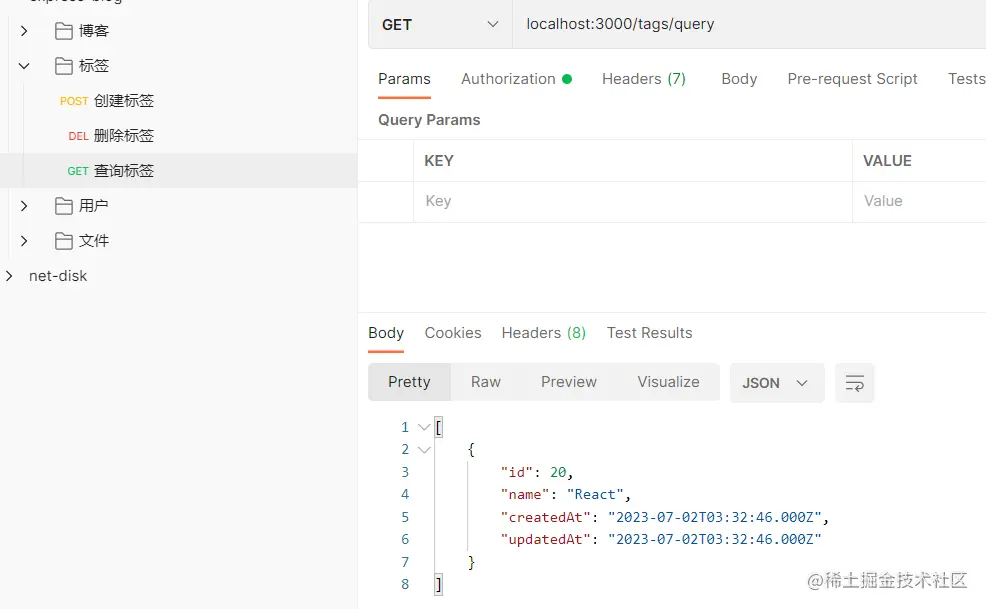The height and width of the screenshot is (609, 986).
Task: Expand the net-disk collection
Action: coord(9,276)
